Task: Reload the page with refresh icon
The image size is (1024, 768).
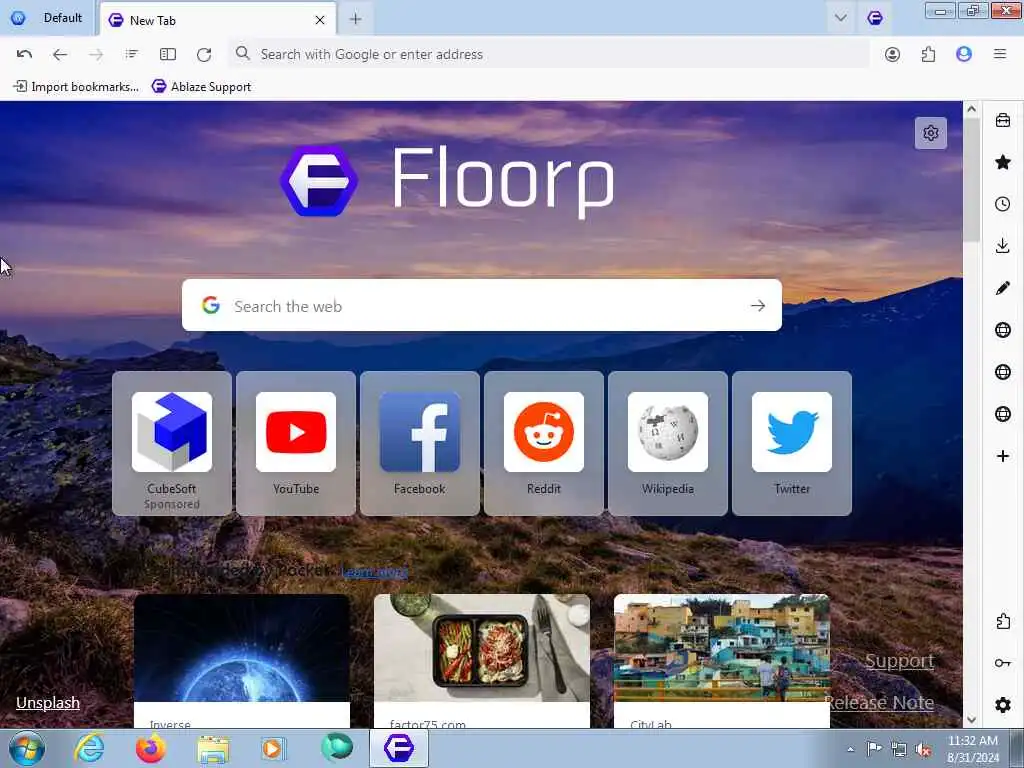Action: [204, 54]
